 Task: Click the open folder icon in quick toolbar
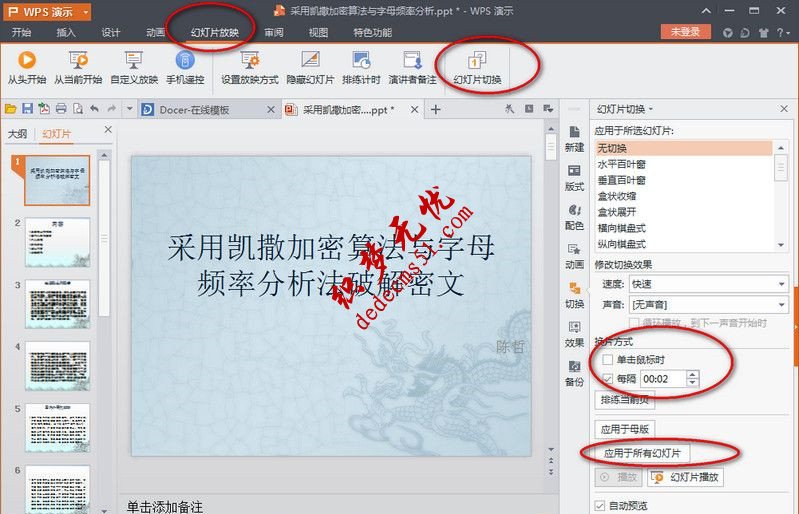pyautogui.click(x=11, y=109)
